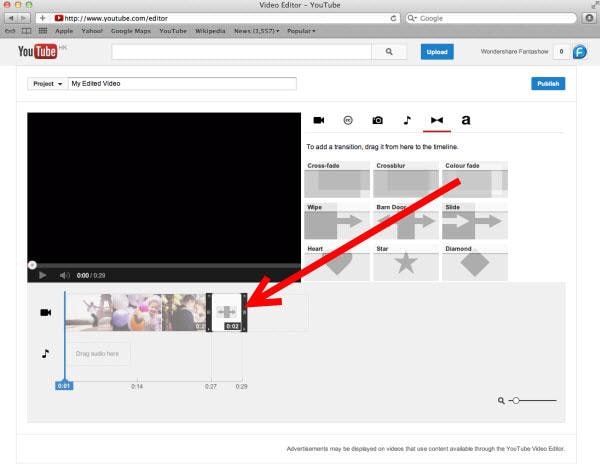Click the video track camera icon
This screenshot has width=600, height=465.
(46, 312)
